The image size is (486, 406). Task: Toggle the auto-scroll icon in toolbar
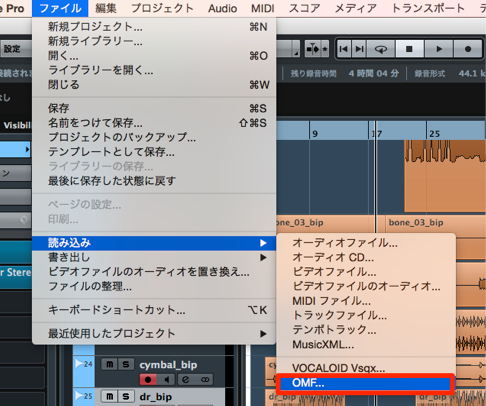click(x=313, y=50)
